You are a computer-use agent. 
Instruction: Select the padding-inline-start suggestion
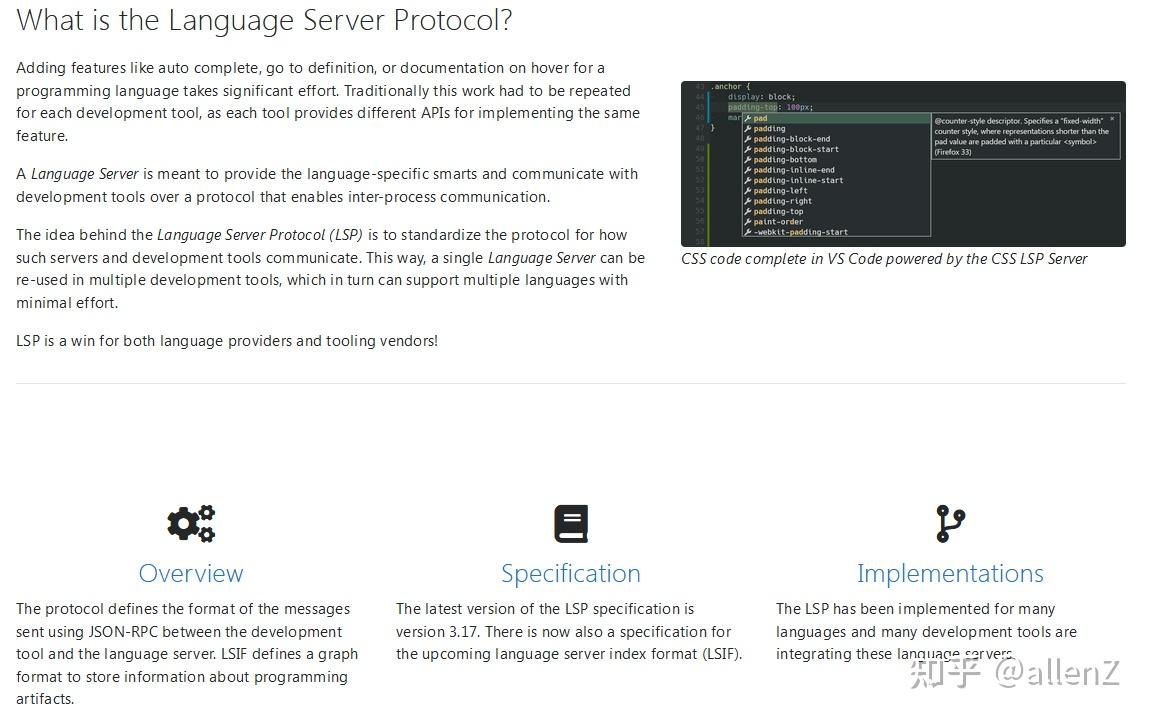[x=800, y=180]
